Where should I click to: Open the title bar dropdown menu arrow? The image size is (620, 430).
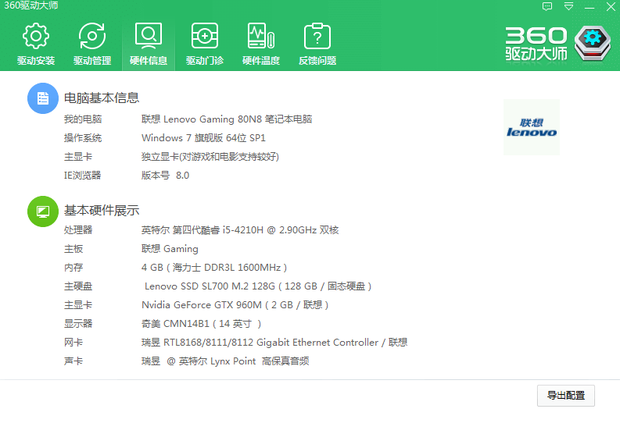click(569, 6)
